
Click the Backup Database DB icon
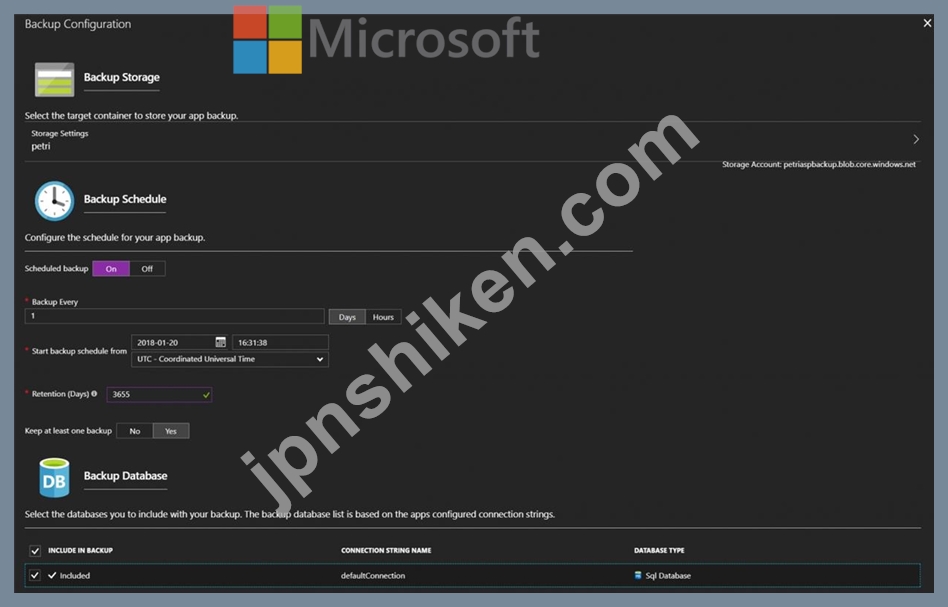click(54, 478)
